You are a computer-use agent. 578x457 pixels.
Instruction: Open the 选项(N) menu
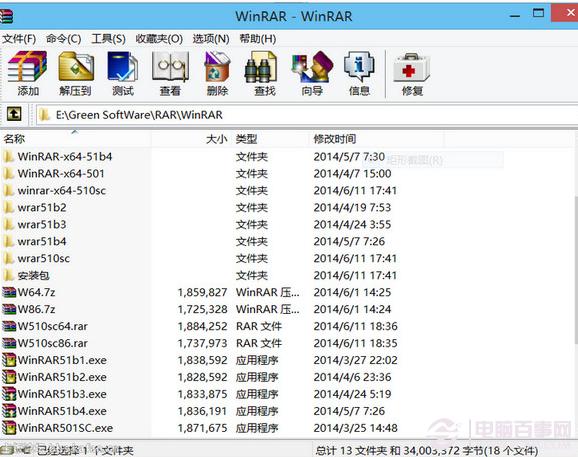(x=211, y=39)
